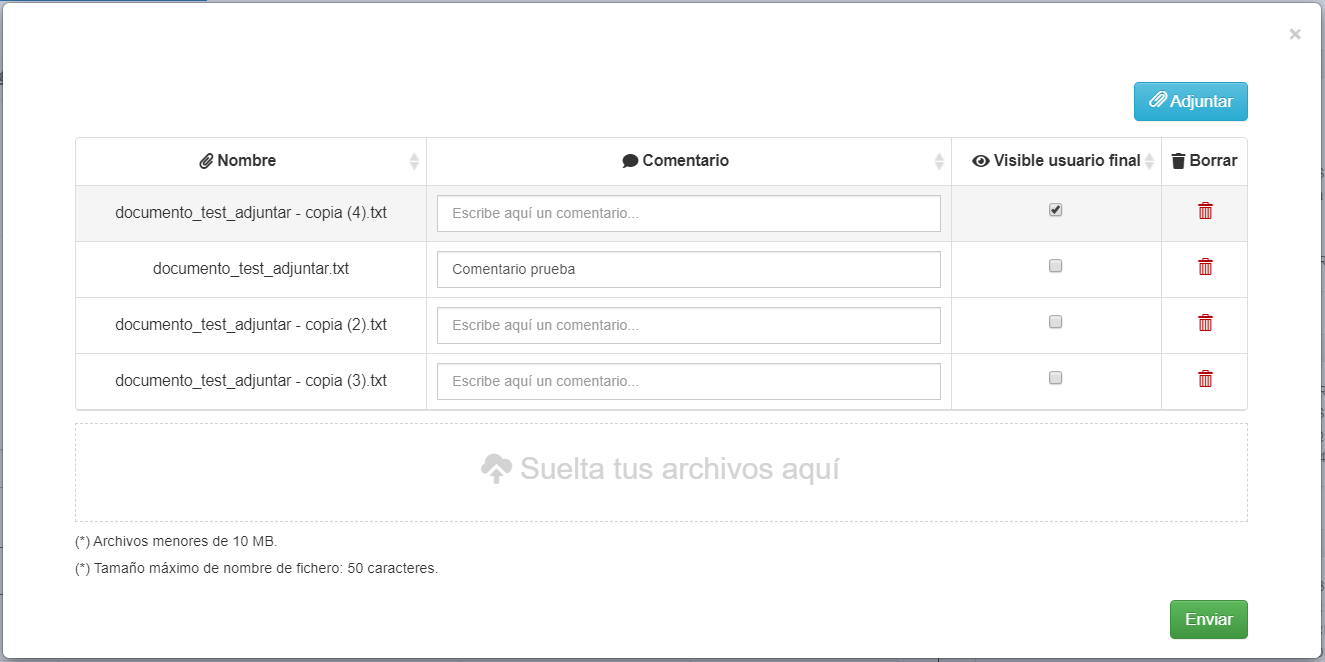Image resolution: width=1325 pixels, height=662 pixels.
Task: Click the Archivos menores de 10 MB note
Action: (176, 541)
